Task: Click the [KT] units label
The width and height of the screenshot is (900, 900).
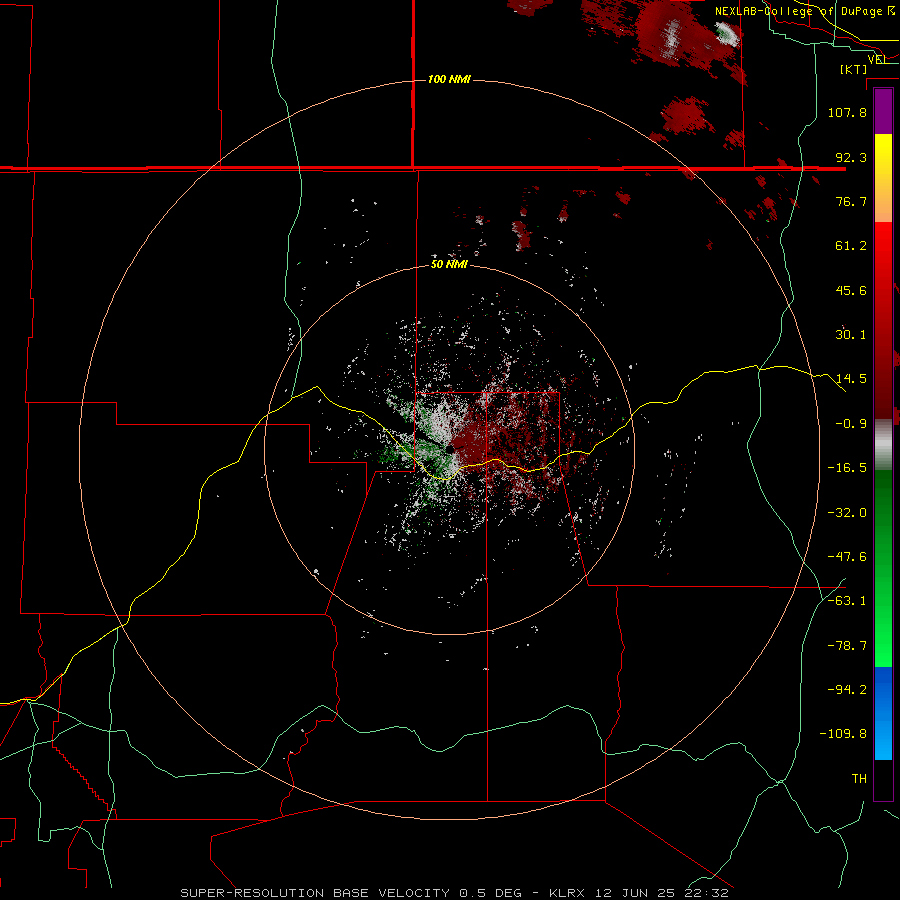Action: click(854, 69)
